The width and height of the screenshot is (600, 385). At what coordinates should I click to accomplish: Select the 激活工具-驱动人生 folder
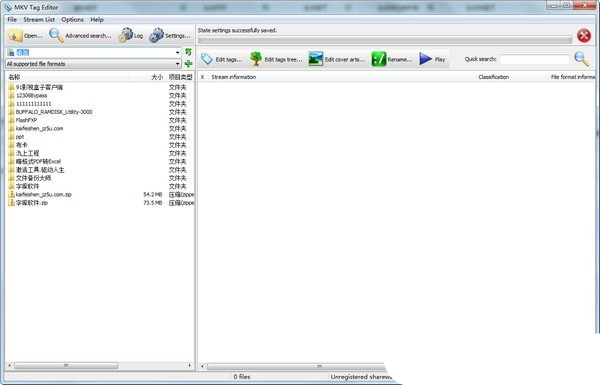[x=40, y=170]
